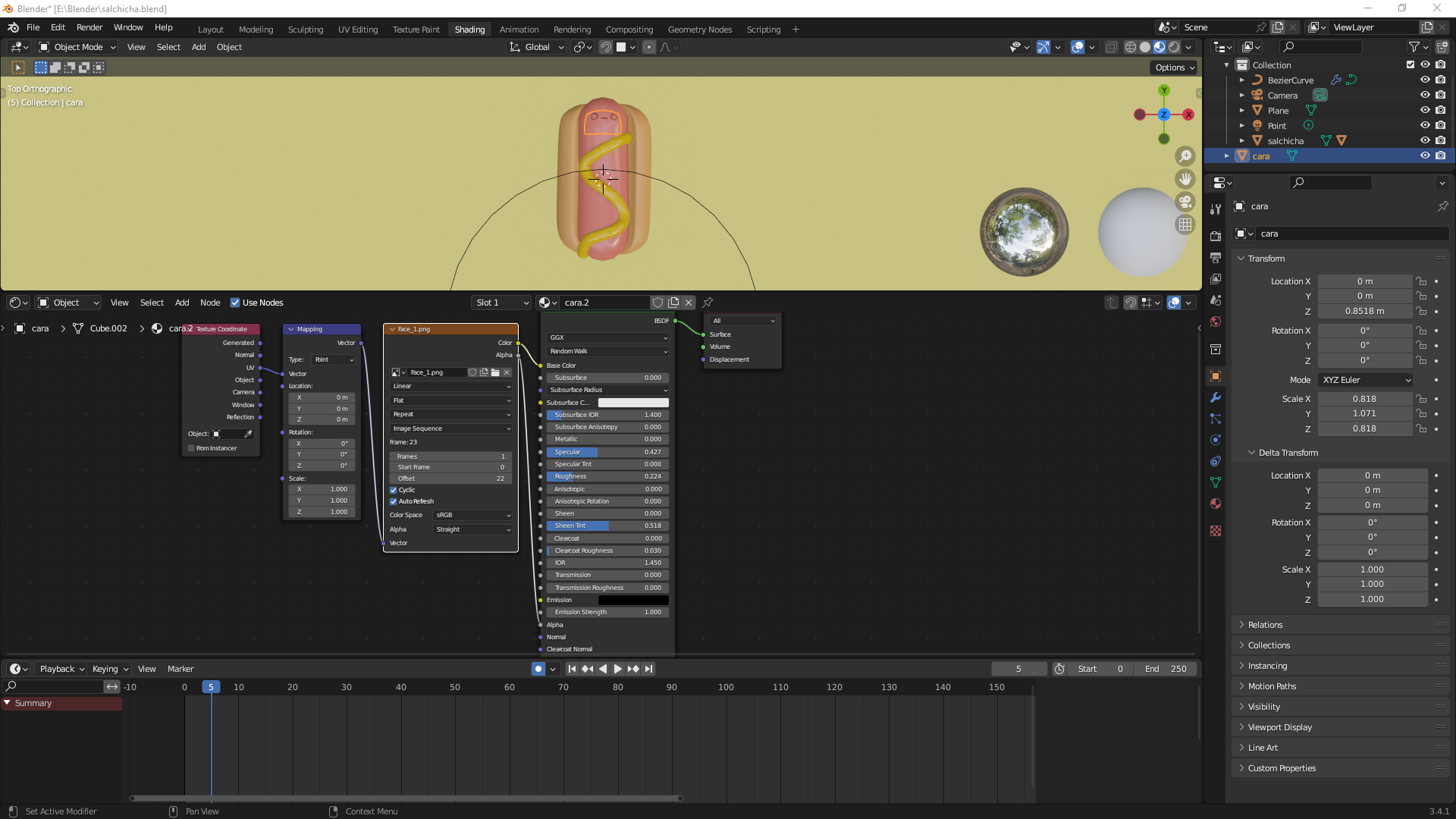Switch to the Compositing workspace tab

629,30
